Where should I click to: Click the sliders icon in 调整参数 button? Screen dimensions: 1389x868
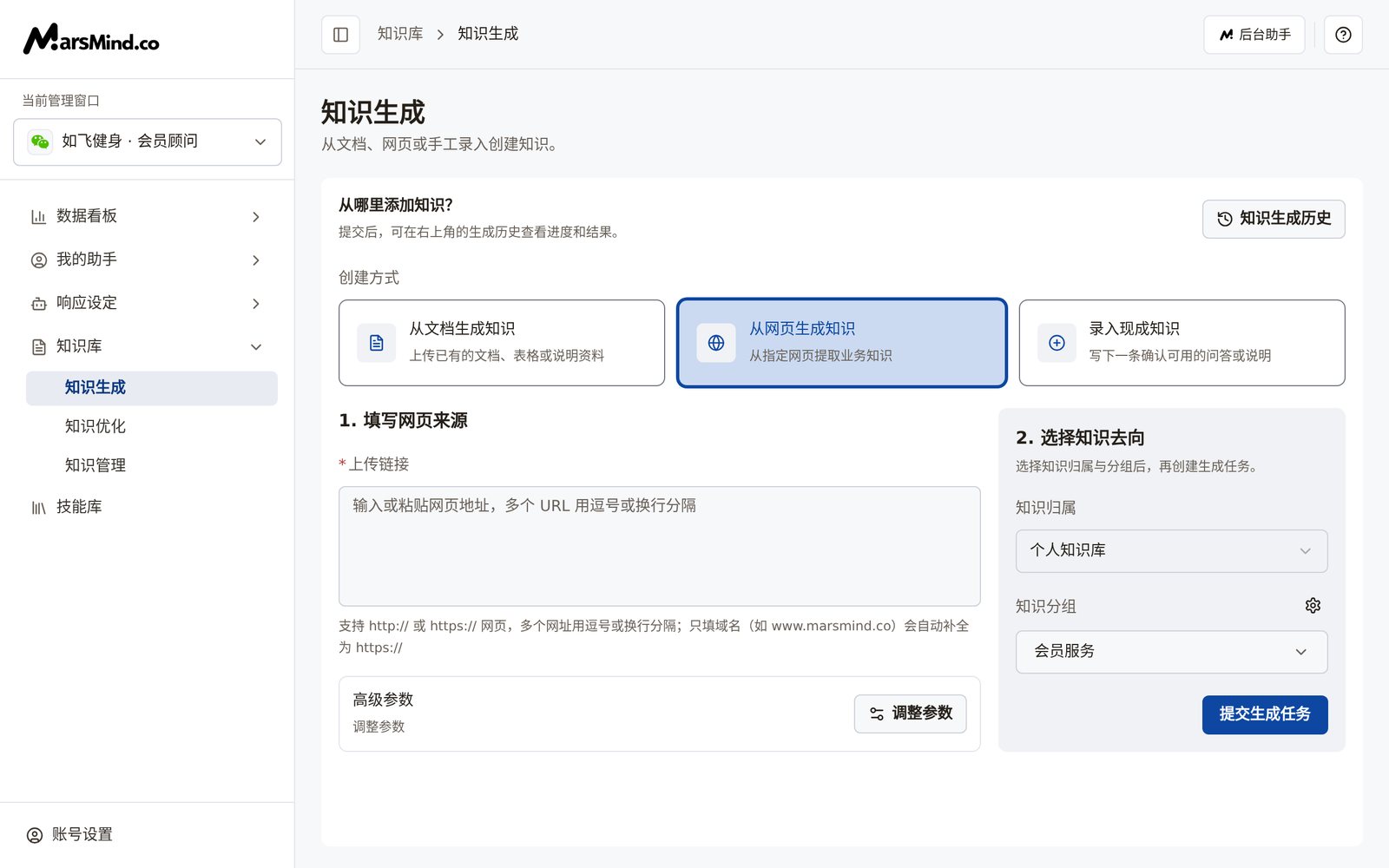pos(877,713)
